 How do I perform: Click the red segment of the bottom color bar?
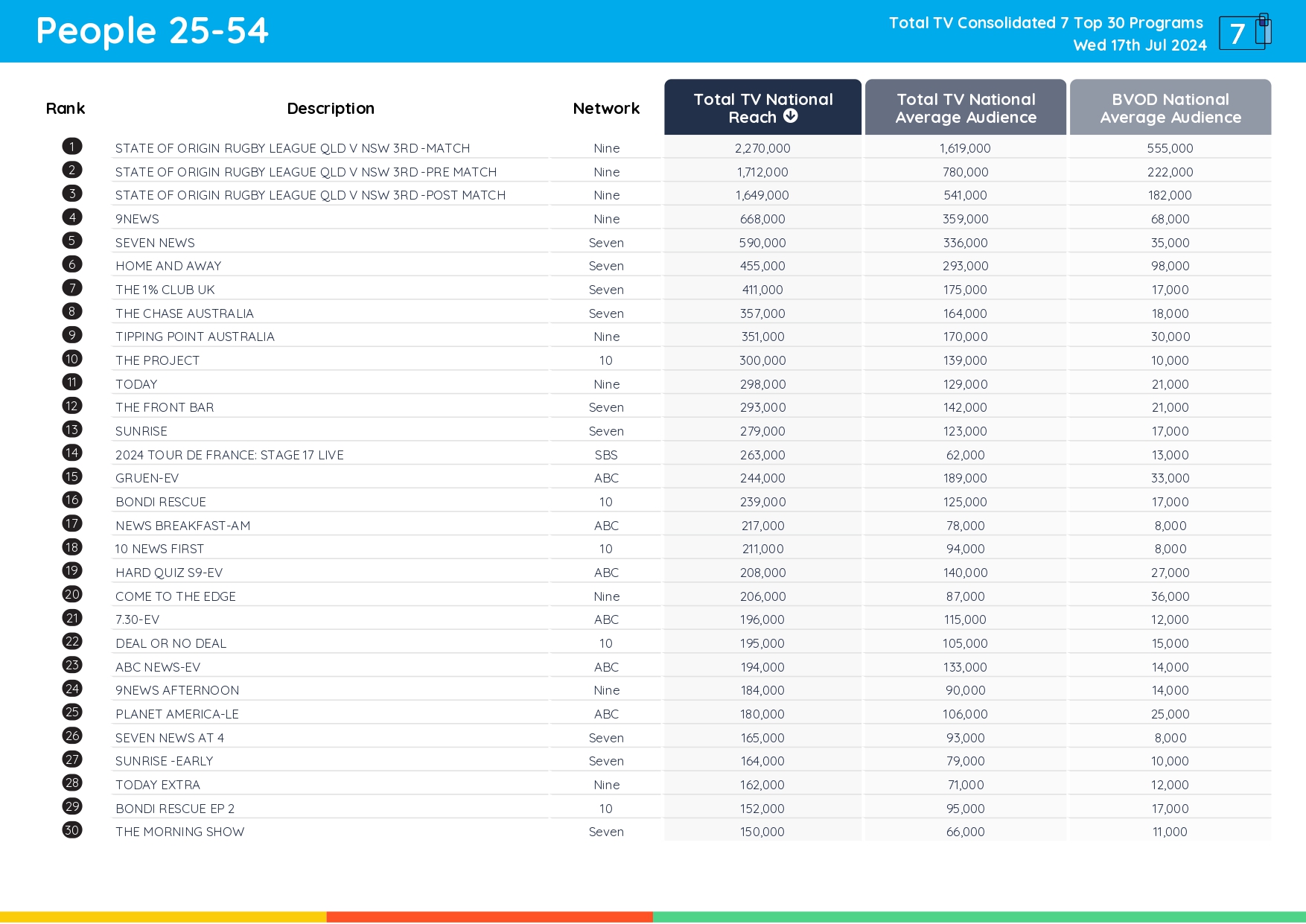click(489, 915)
